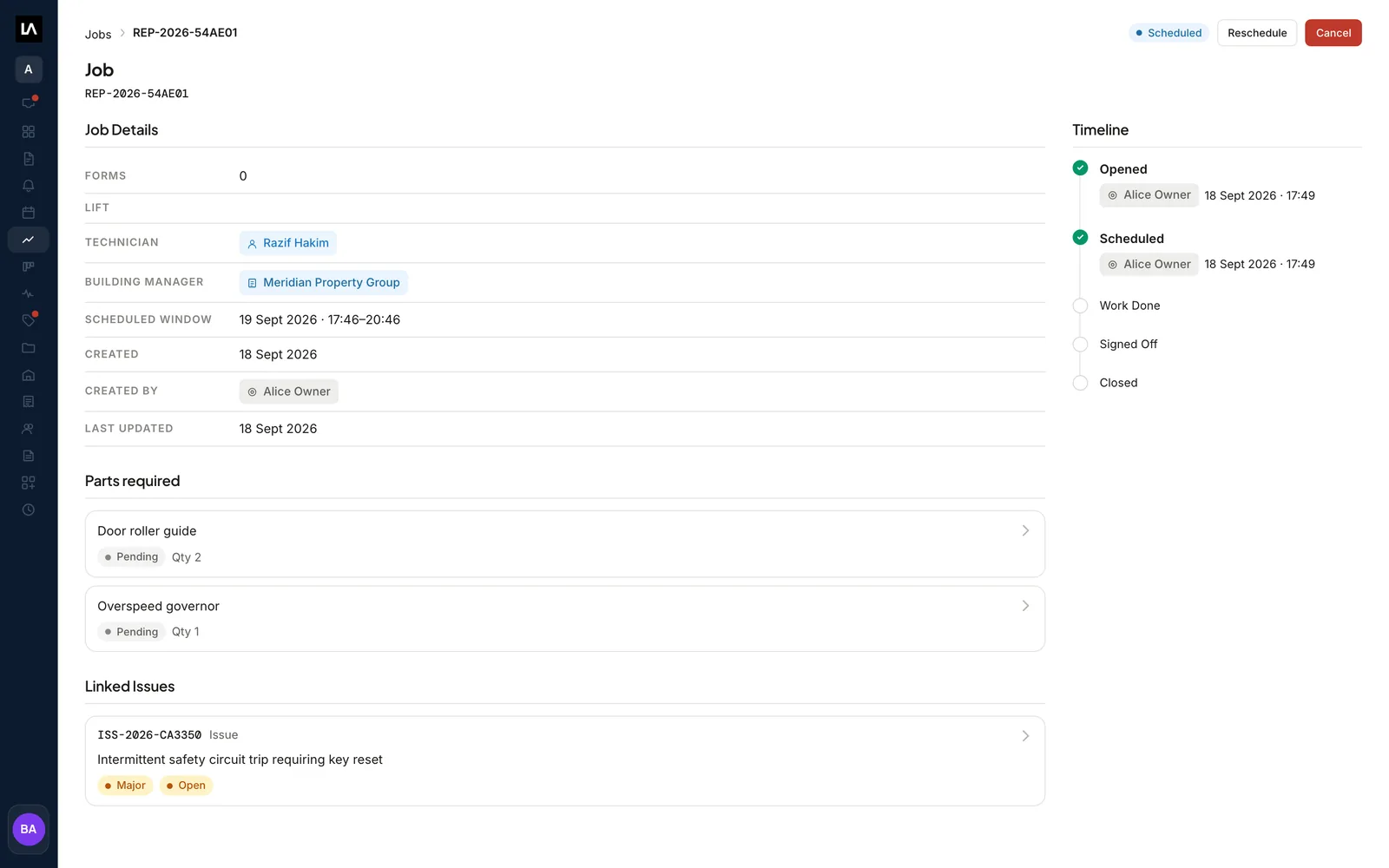Open the BA user avatar menu
Viewport: 1389px width, 868px height.
click(x=29, y=829)
